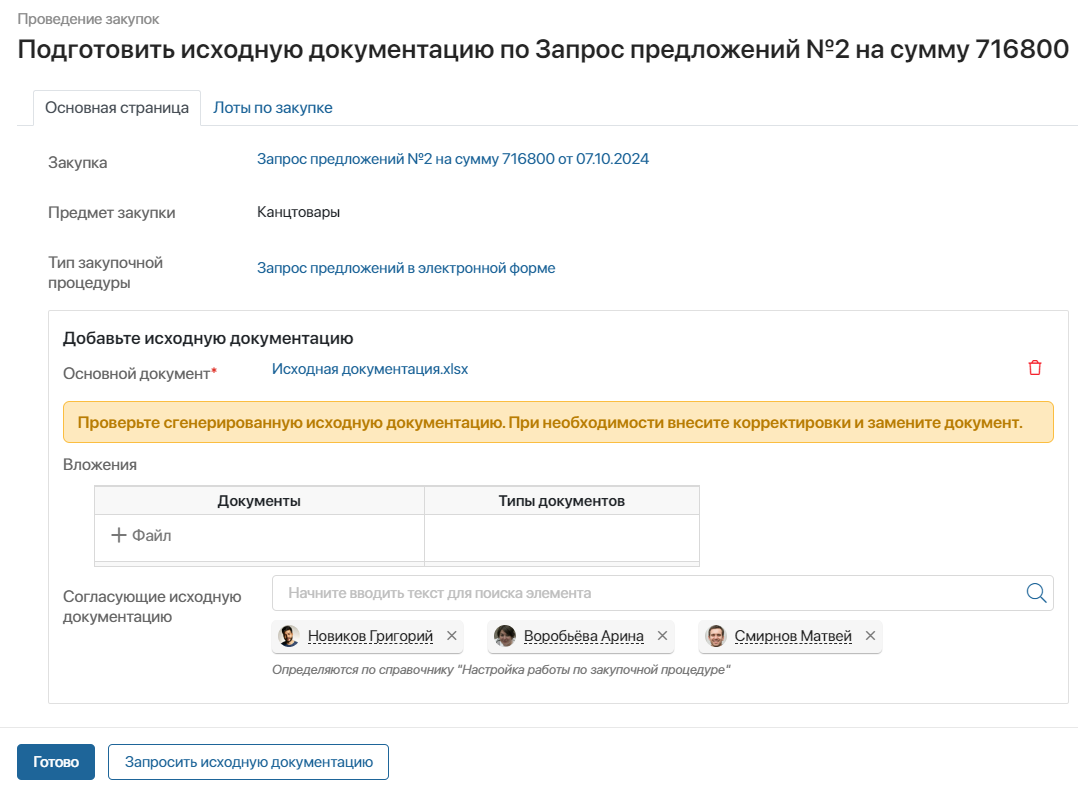Remove Новиков Григорий from approvers
The image size is (1078, 792).
452,636
